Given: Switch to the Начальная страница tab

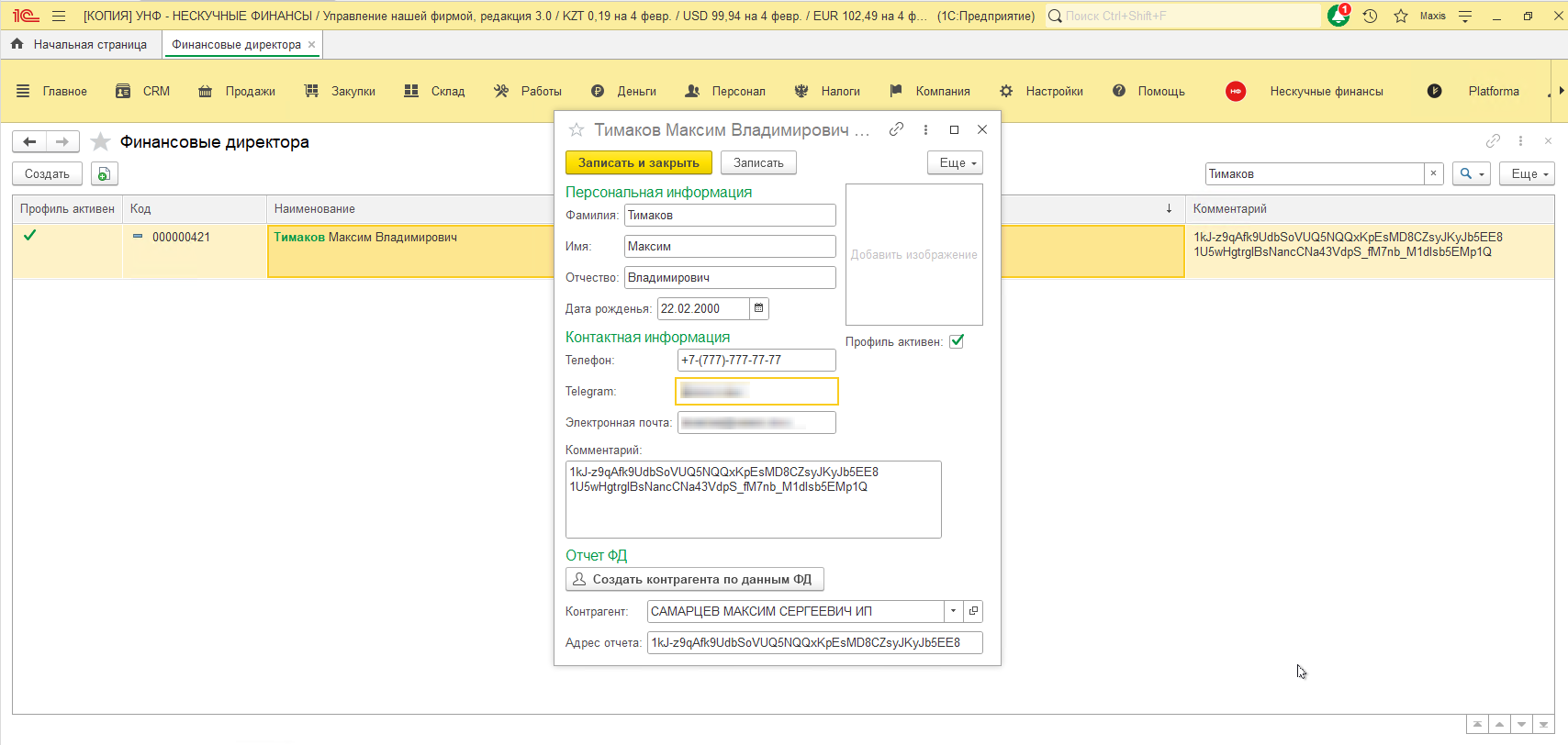Looking at the screenshot, I should coord(81,44).
